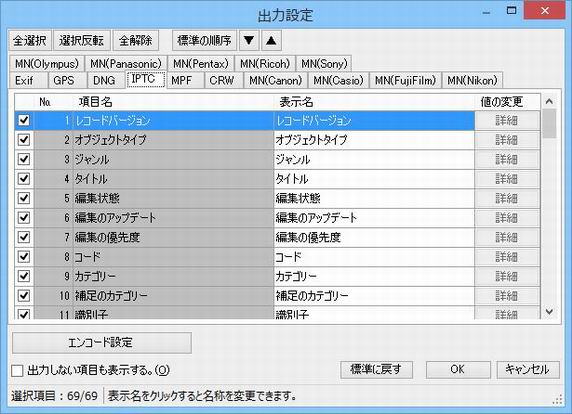572x414 pixels.
Task: Enable 出力しない項目も表示する option
Action: [17, 371]
